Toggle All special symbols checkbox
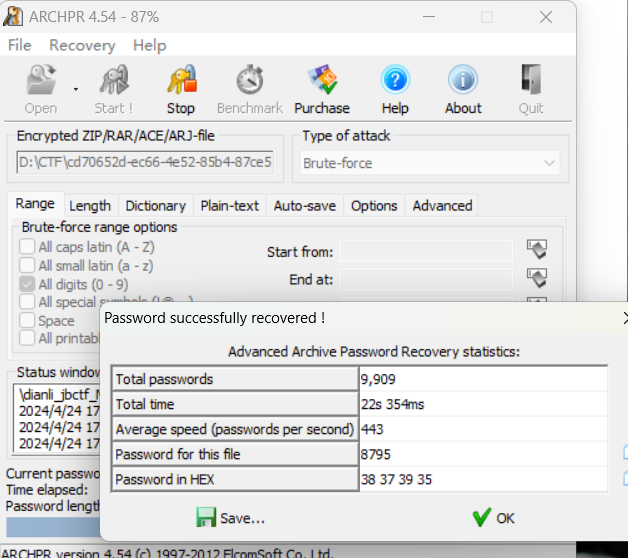 (x=27, y=301)
